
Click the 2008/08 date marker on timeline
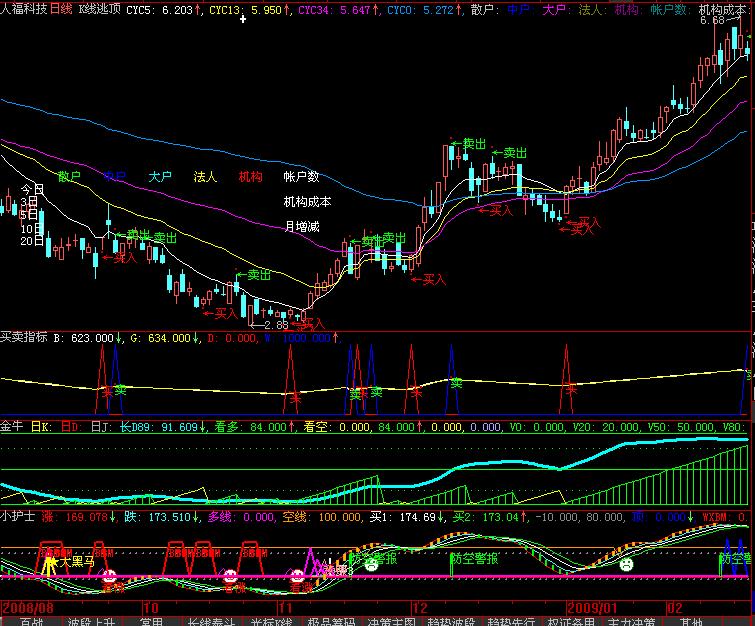[x=28, y=608]
